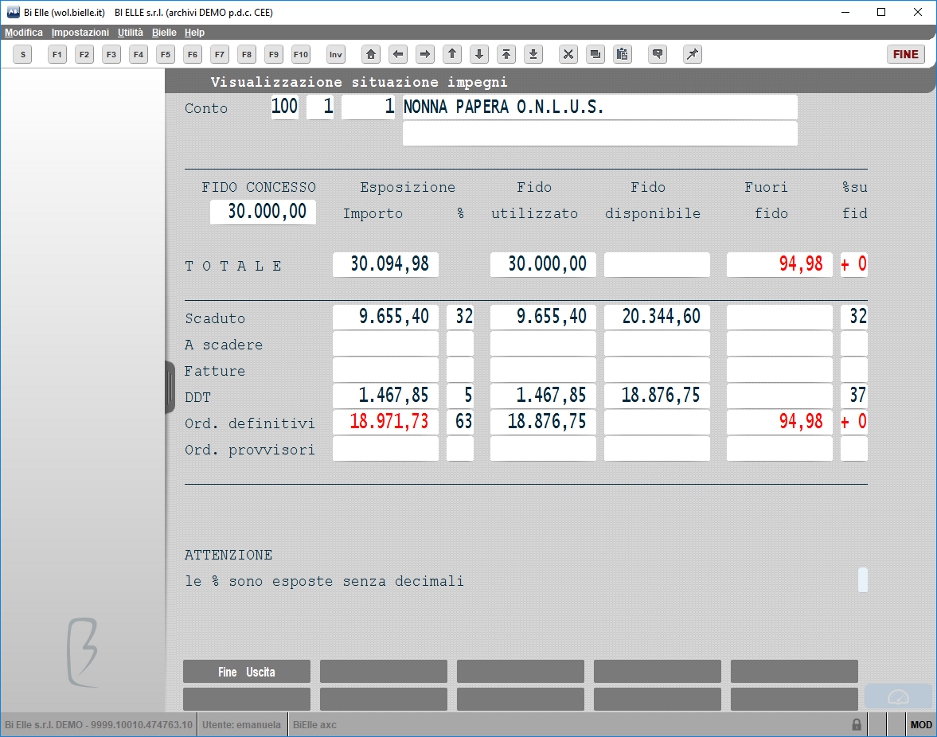Click the NONNA PAPERA O.N.L.U.S. name field
This screenshot has width=937, height=737.
(600, 107)
